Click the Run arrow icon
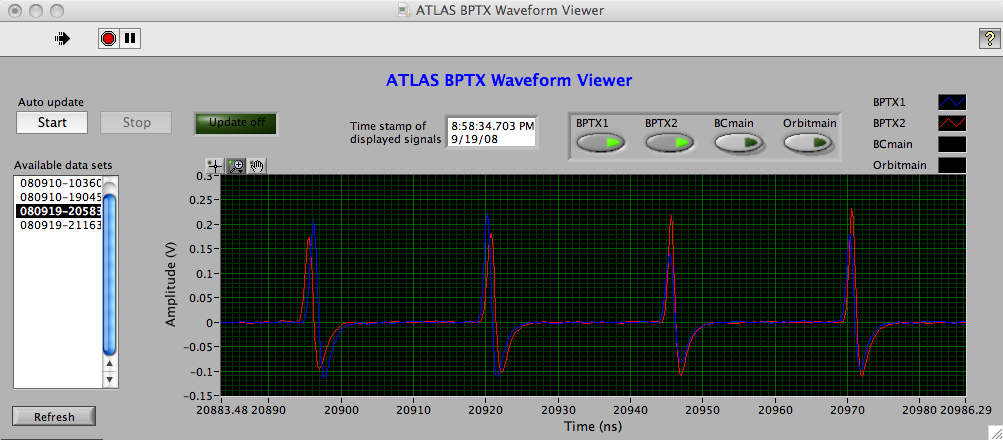The image size is (1003, 440). (x=62, y=39)
